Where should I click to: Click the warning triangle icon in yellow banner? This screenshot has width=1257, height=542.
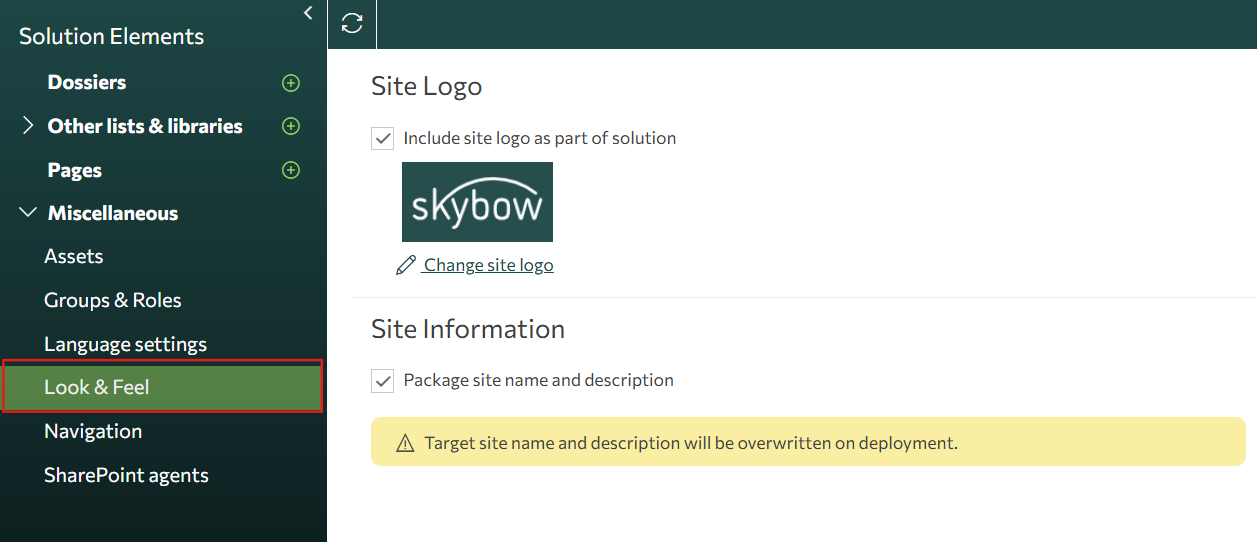click(x=405, y=443)
